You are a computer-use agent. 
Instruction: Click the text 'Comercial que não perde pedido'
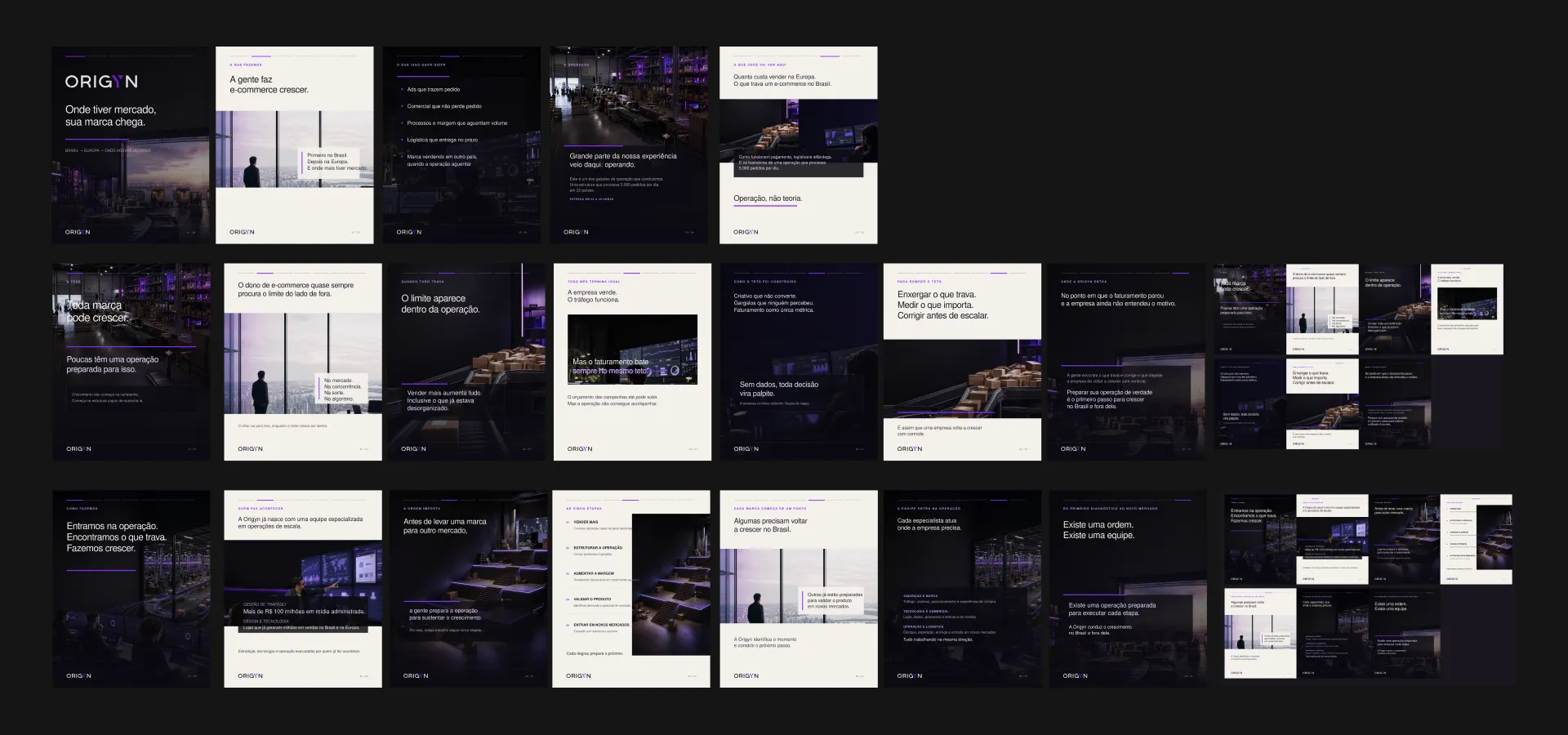click(x=444, y=106)
